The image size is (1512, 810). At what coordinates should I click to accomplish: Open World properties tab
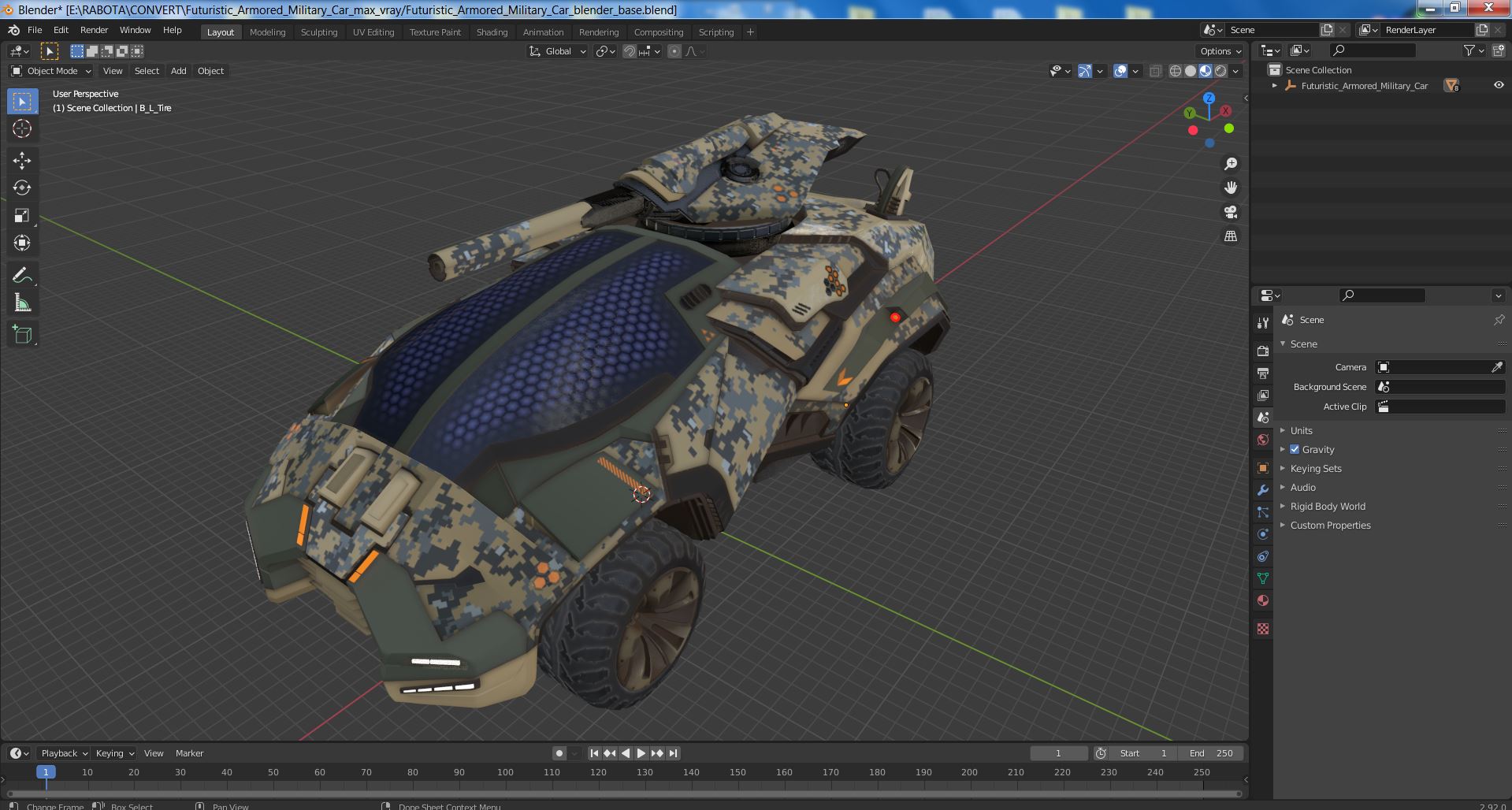coord(1263,440)
